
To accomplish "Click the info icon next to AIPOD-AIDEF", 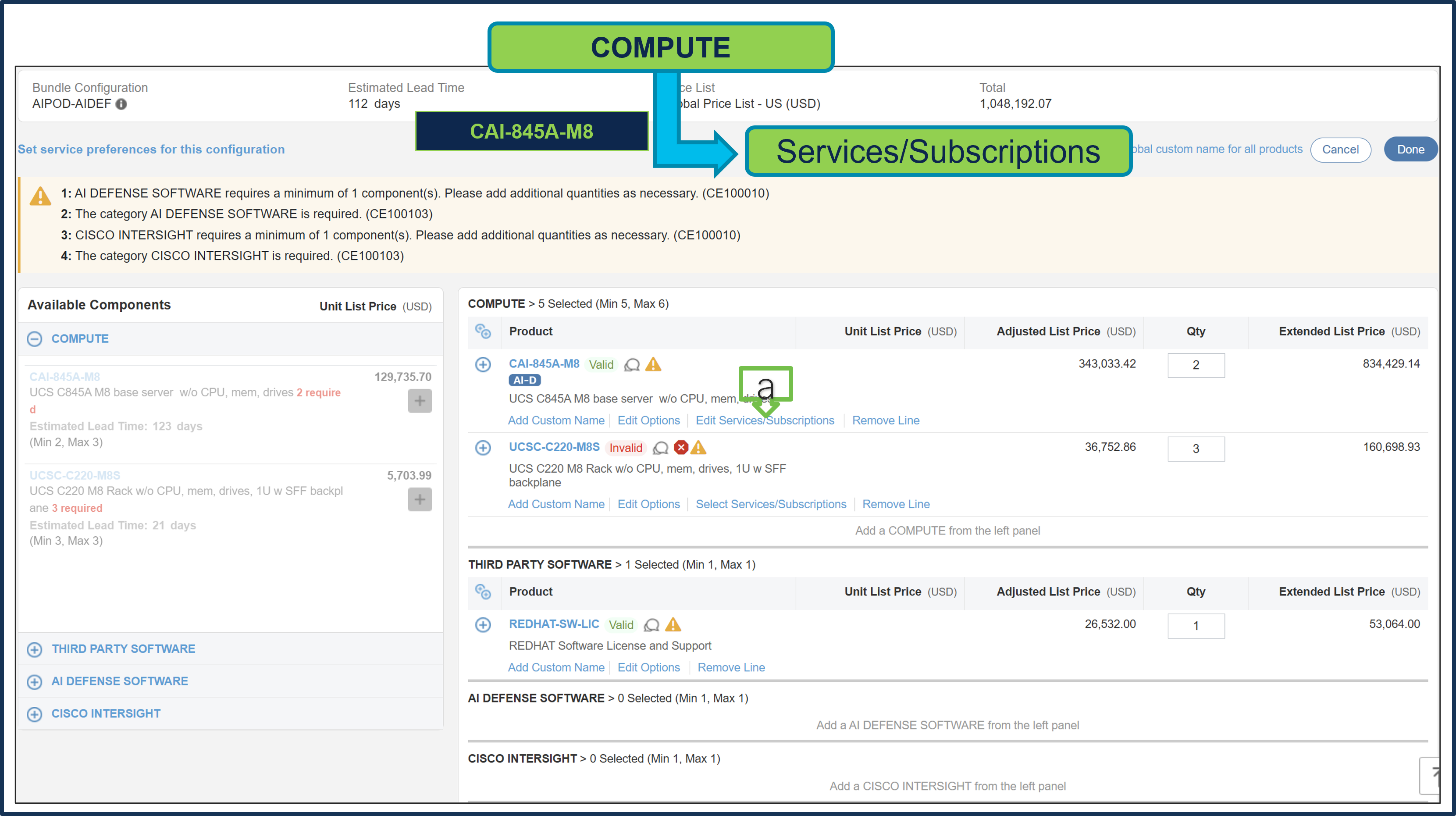I will tap(122, 104).
